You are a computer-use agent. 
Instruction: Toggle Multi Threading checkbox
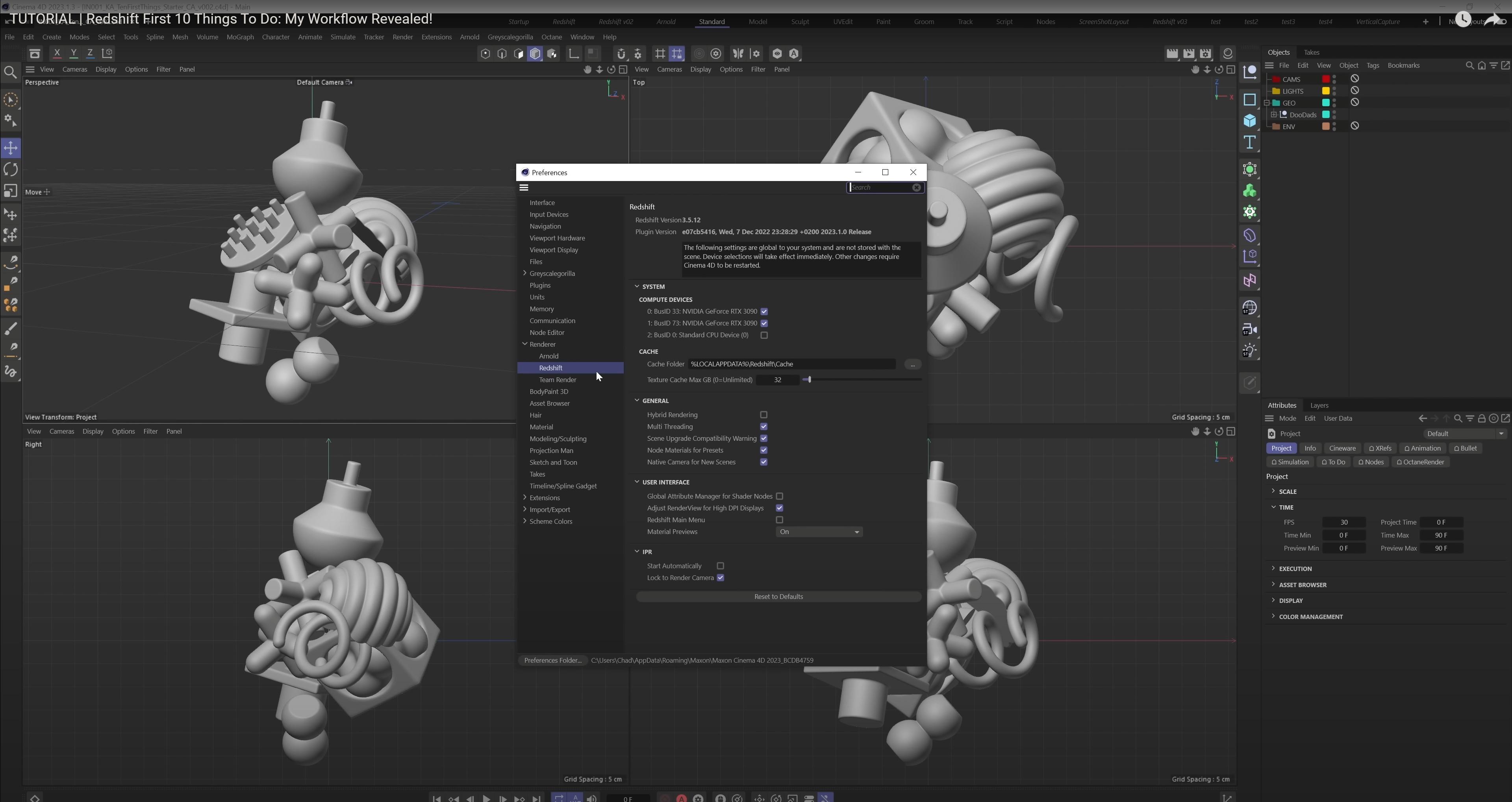tap(763, 427)
